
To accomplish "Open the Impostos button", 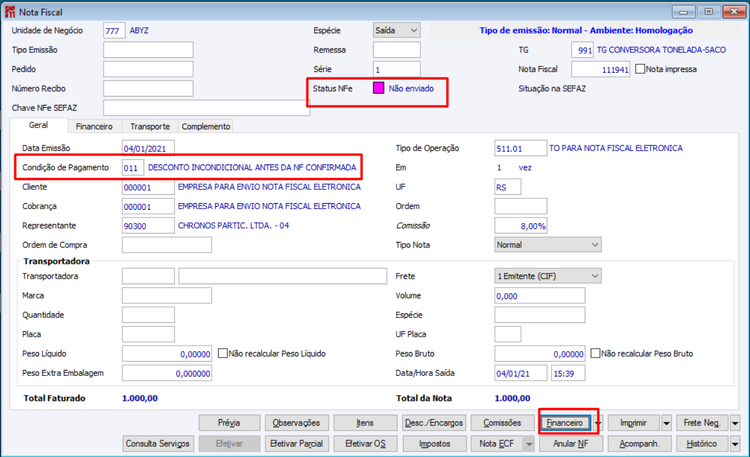I will [x=434, y=444].
